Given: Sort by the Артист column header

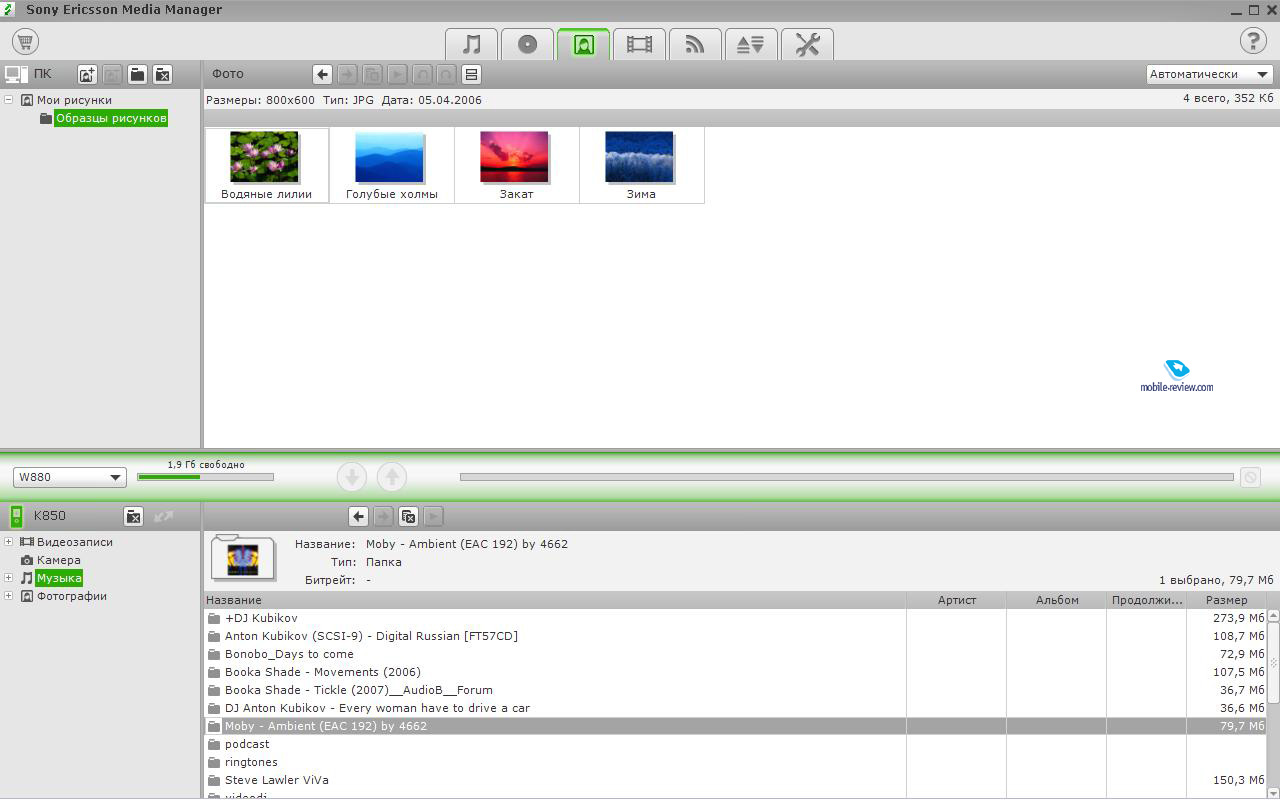Looking at the screenshot, I should click(x=957, y=600).
